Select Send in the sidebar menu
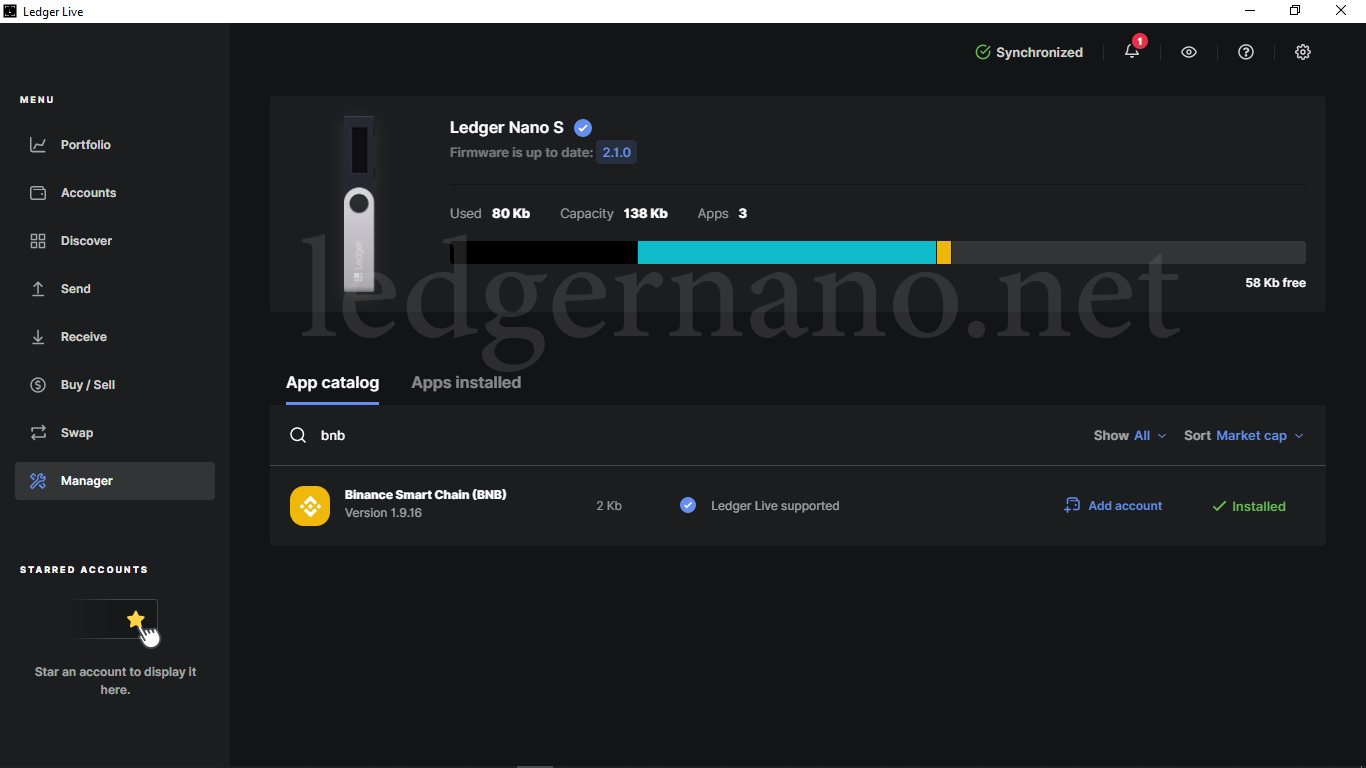The image size is (1366, 768). 115,289
